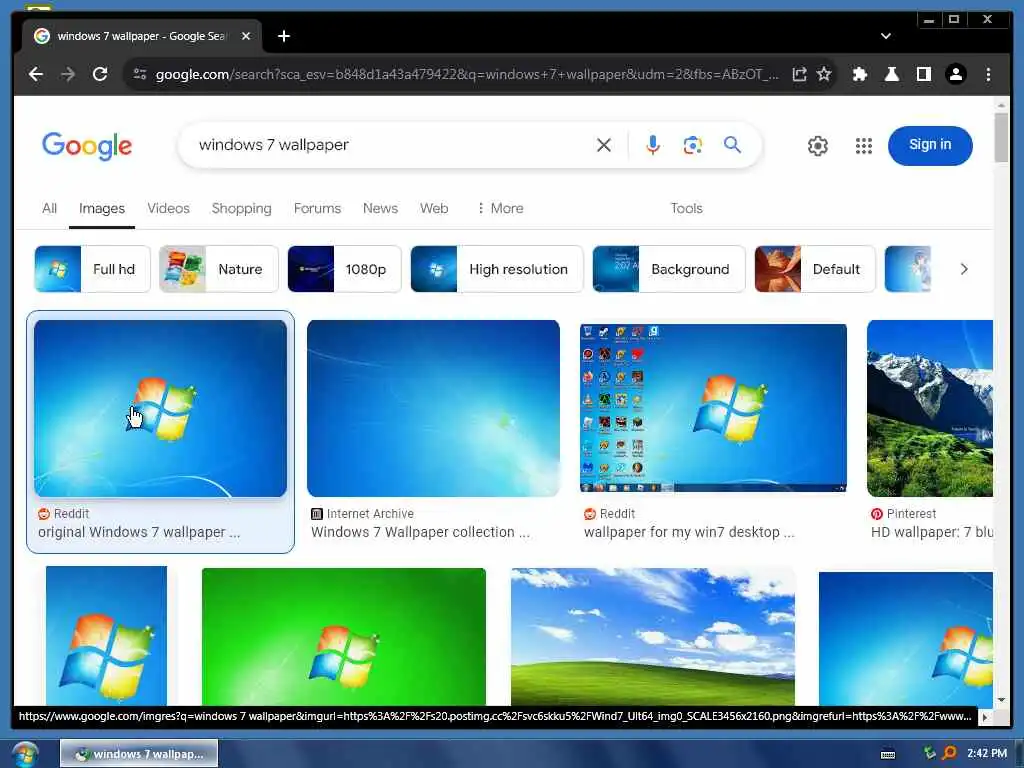1024x768 pixels.
Task: Click the address bar URL
Action: pos(466,74)
